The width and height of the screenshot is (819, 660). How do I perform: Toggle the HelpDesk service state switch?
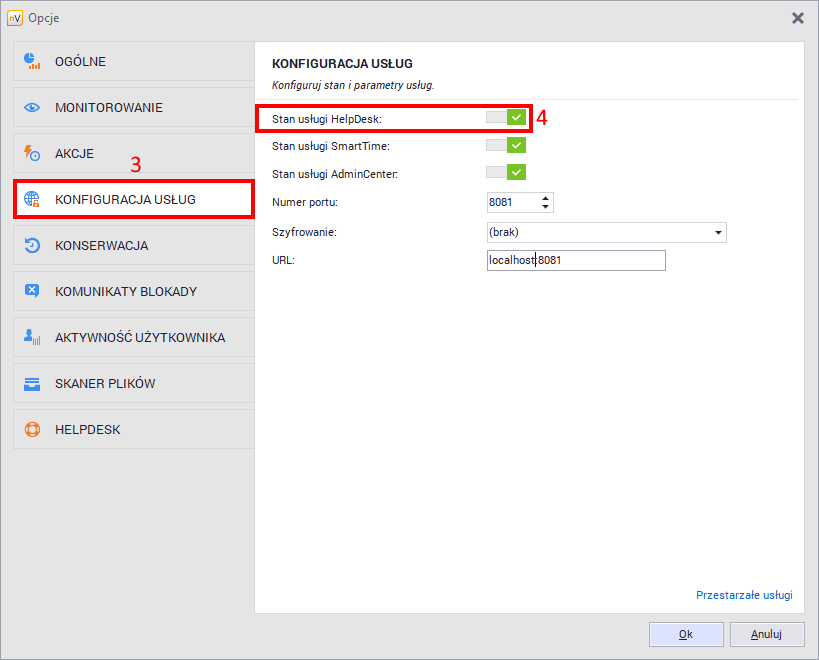coord(505,118)
